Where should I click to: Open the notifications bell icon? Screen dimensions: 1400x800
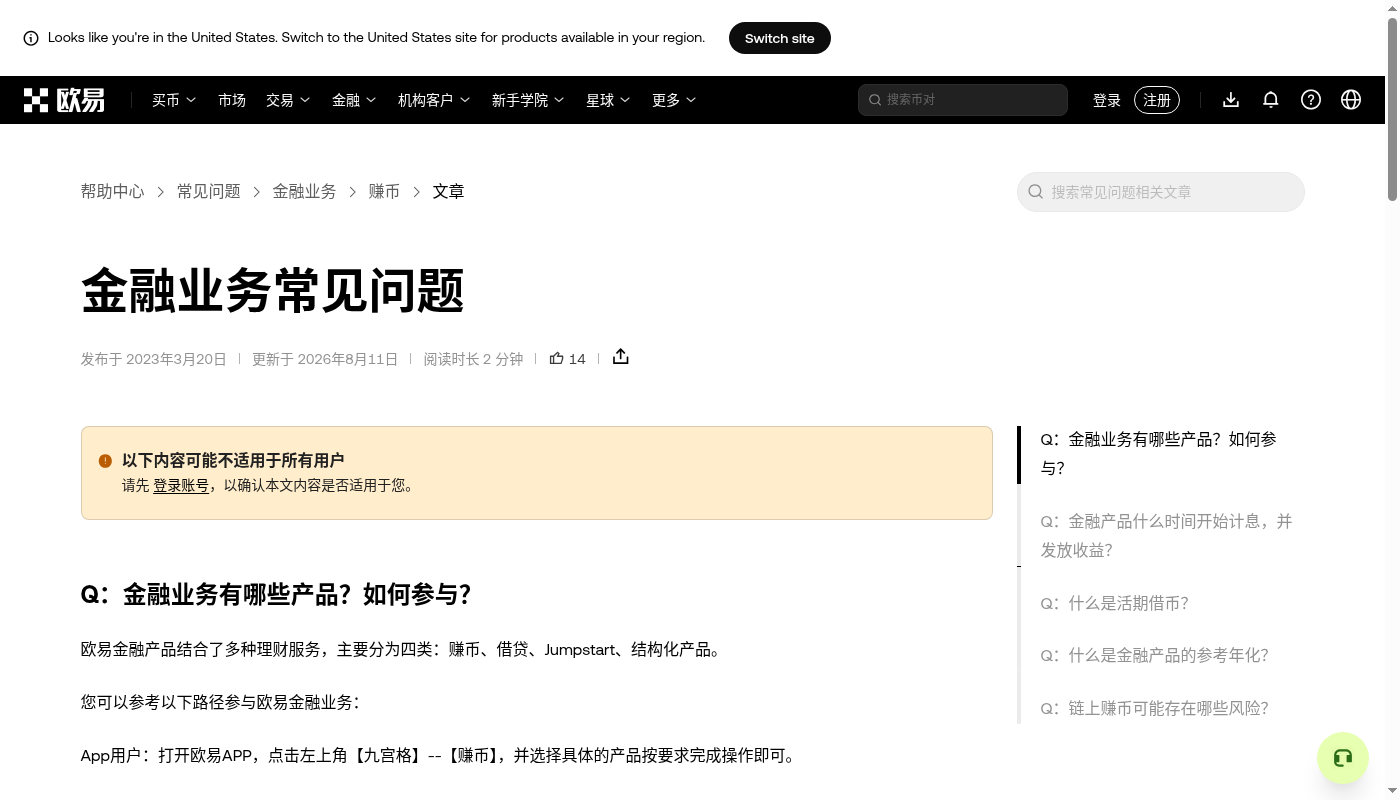(1271, 100)
